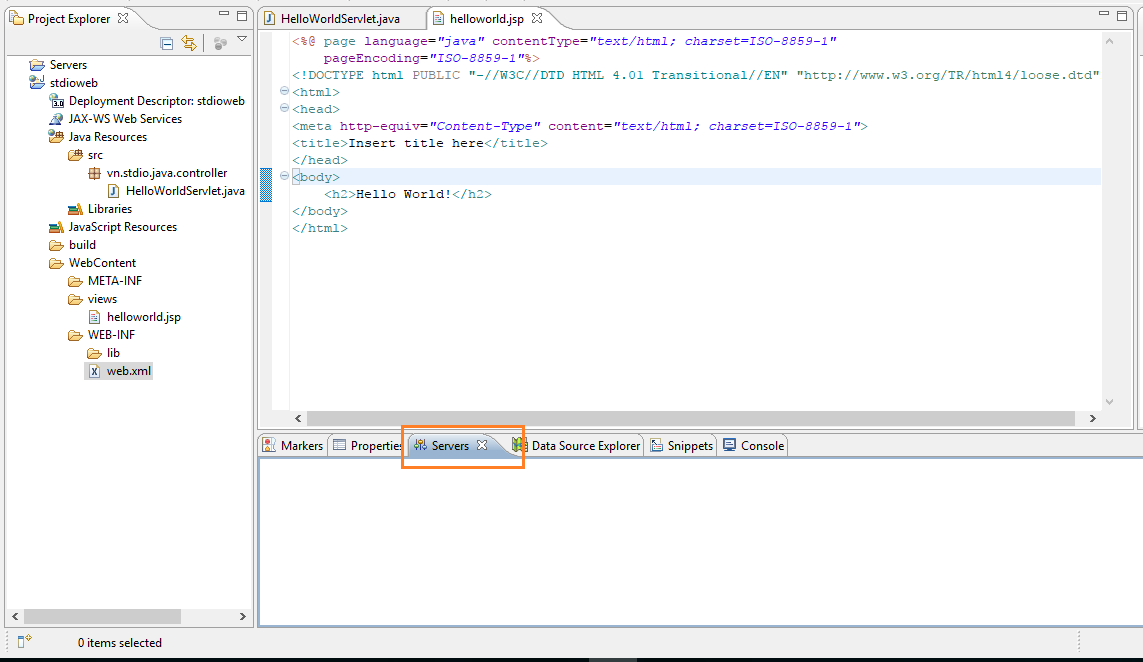The width and height of the screenshot is (1143, 662).
Task: Click Project Explorer horizontal scrollbar thumb
Action: [x=103, y=617]
